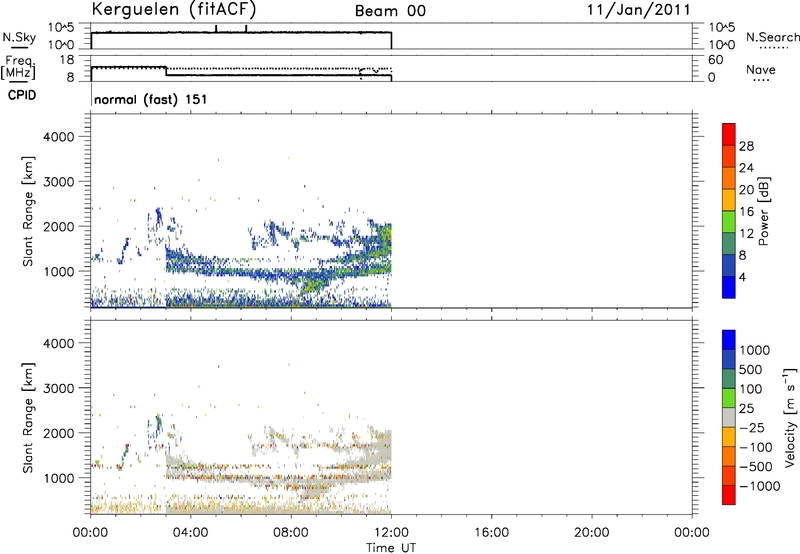
Task: Click the "4" power colorbar label
Action: click(742, 277)
